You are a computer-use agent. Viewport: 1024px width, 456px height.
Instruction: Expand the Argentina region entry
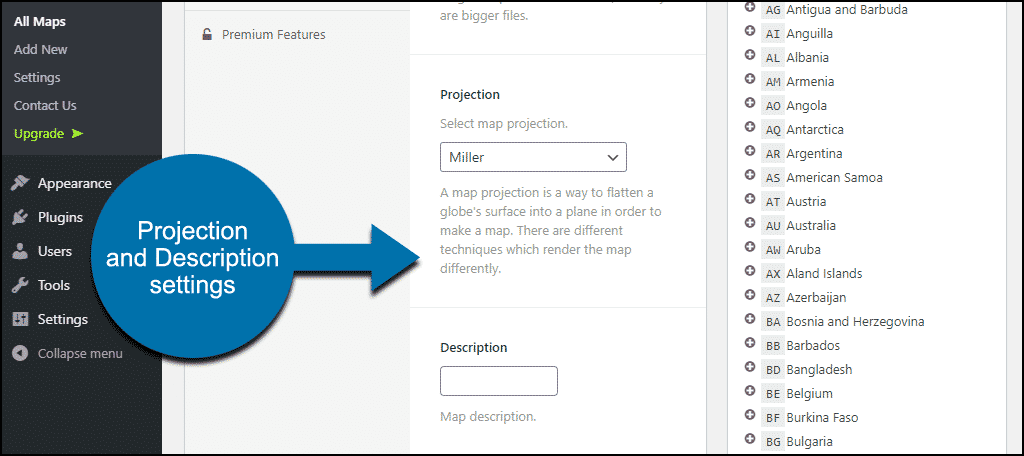(750, 152)
